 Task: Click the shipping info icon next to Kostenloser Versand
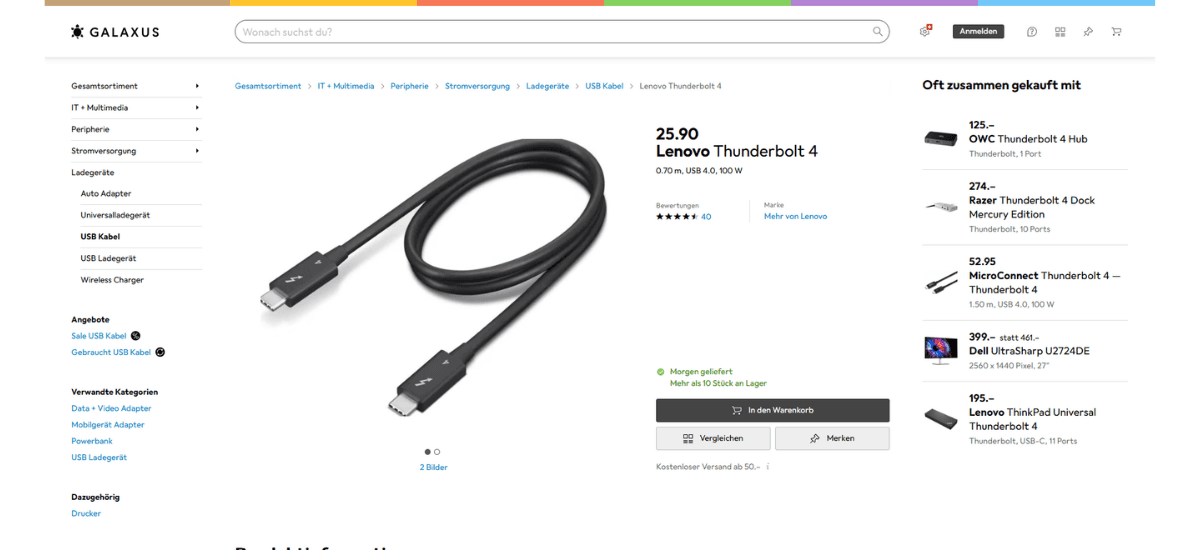tap(768, 467)
